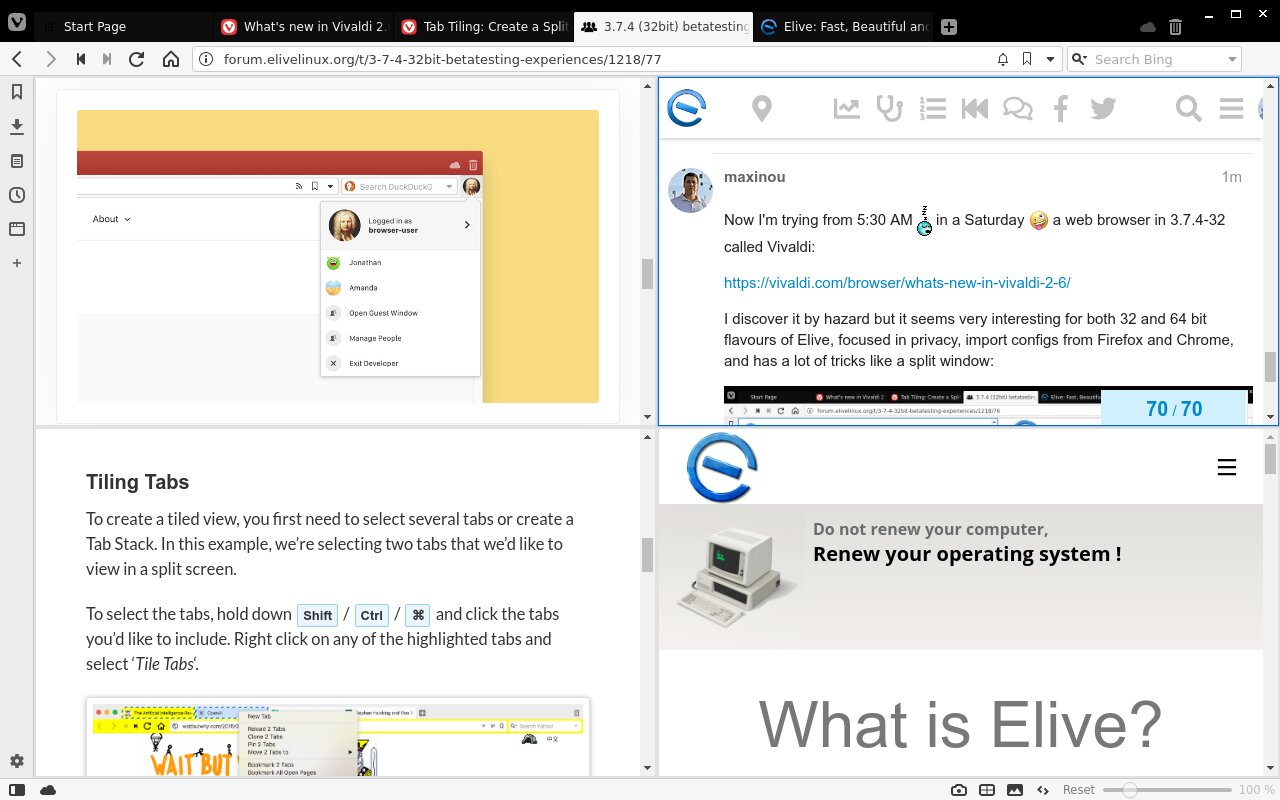The height and width of the screenshot is (800, 1280).
Task: Open the forum stats chart icon
Action: [x=847, y=108]
